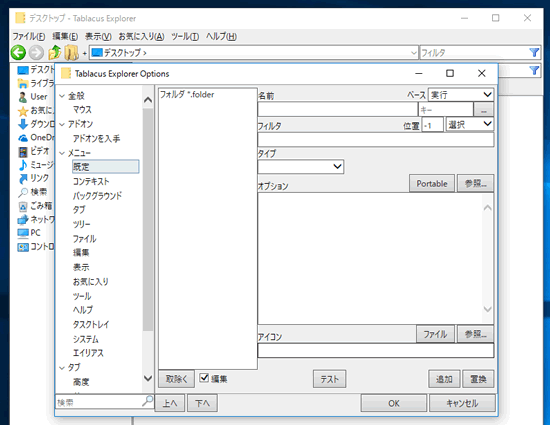Collapse the タブ tree section at bottom
550x425 pixels.
[x=62, y=367]
